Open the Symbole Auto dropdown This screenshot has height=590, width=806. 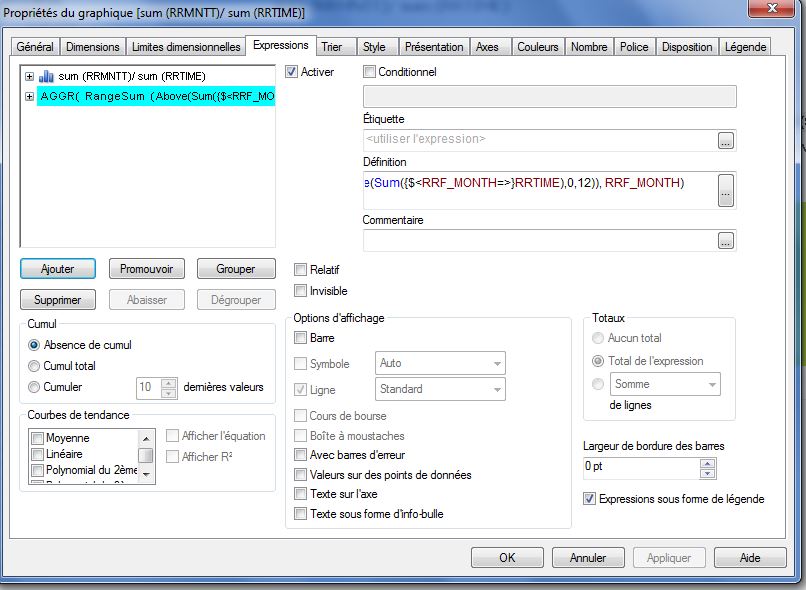(441, 363)
